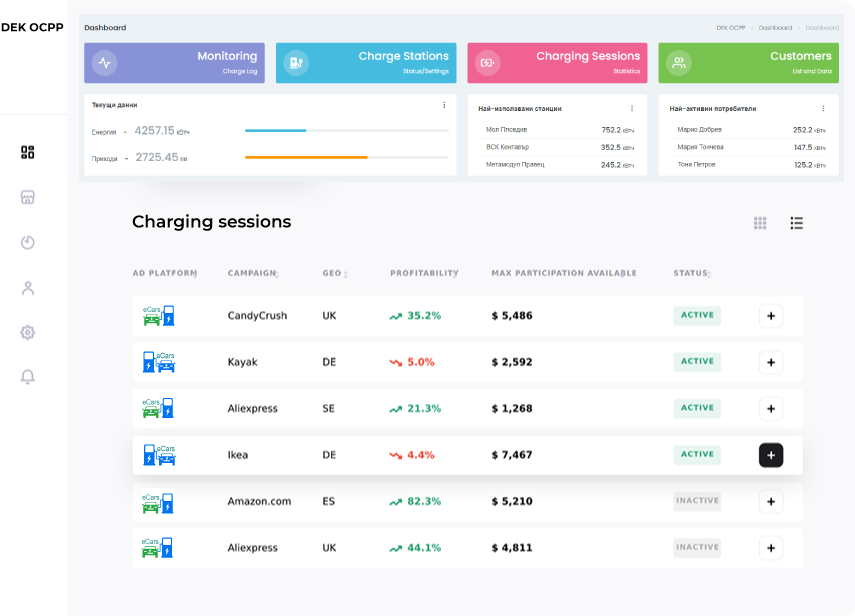Open the Customers list card
This screenshot has height=616, width=855.
coord(748,63)
